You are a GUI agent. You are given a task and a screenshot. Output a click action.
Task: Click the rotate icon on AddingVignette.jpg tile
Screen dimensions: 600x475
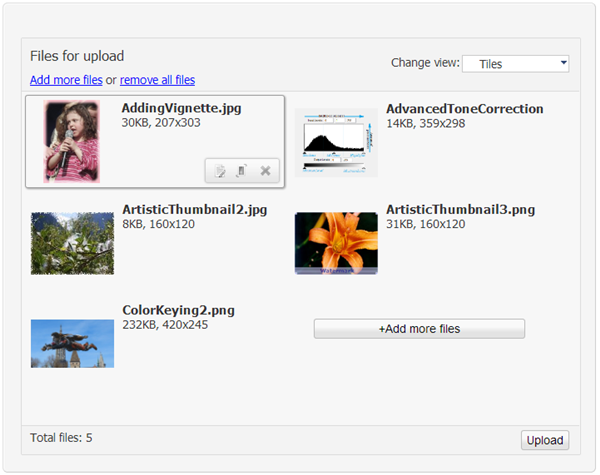click(241, 171)
